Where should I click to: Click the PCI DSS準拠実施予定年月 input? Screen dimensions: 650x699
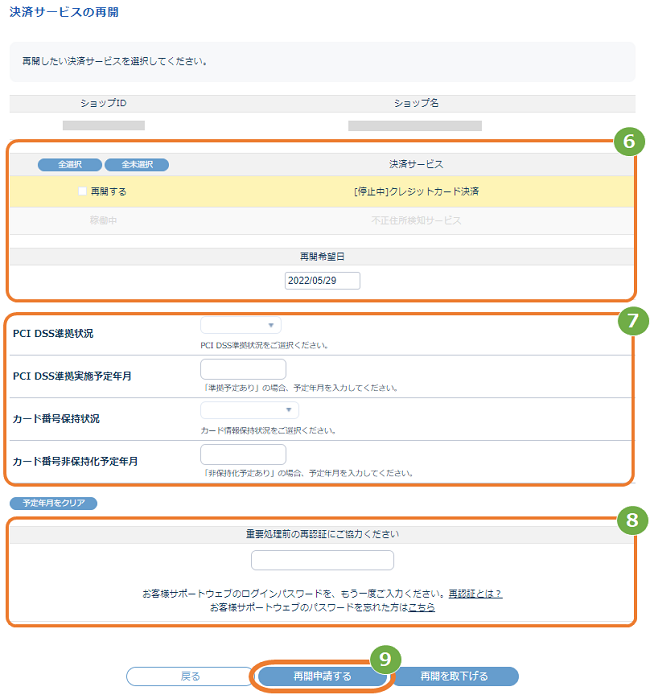click(x=243, y=369)
